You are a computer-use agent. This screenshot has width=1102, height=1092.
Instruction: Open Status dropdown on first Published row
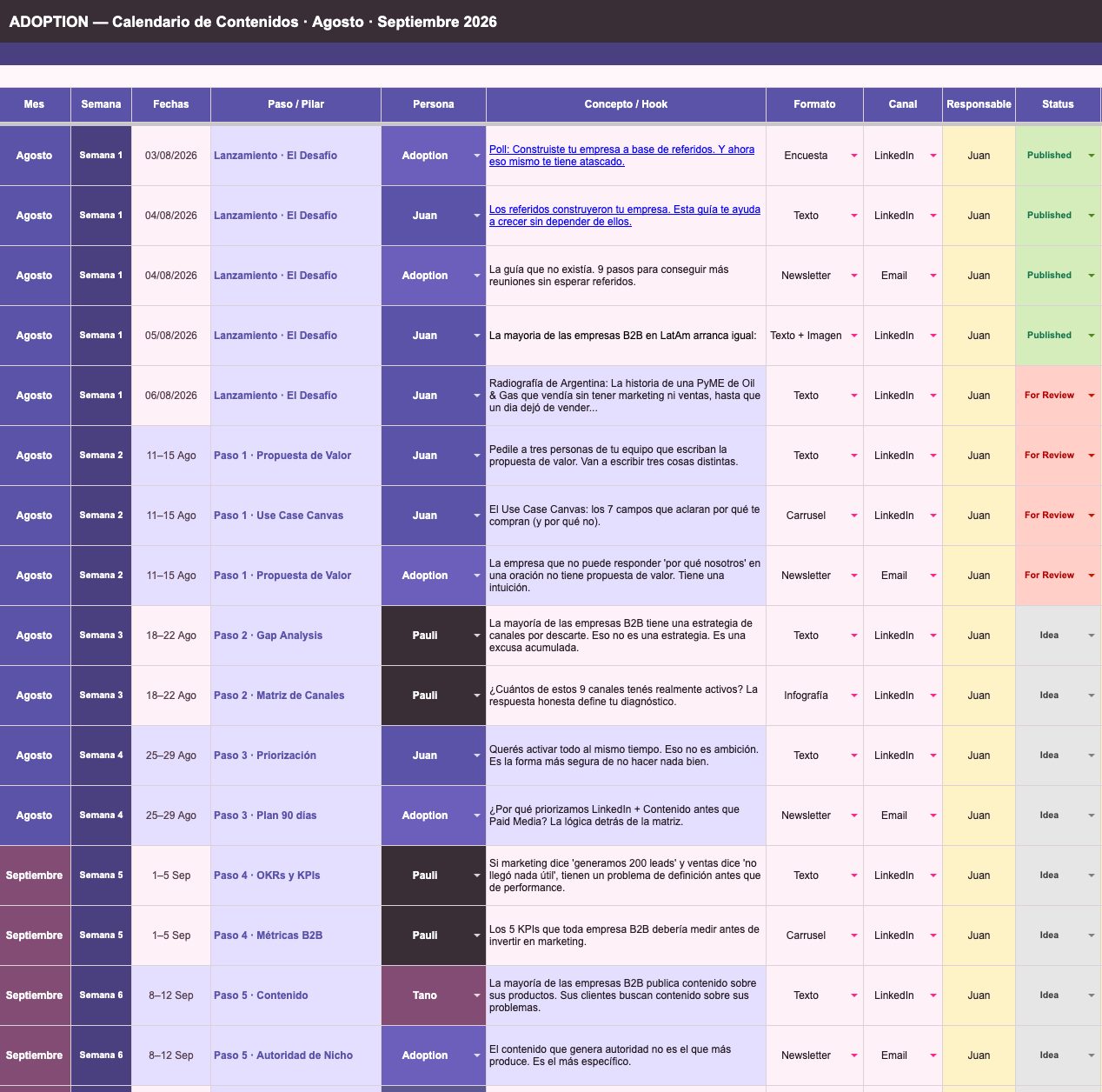tap(1091, 156)
